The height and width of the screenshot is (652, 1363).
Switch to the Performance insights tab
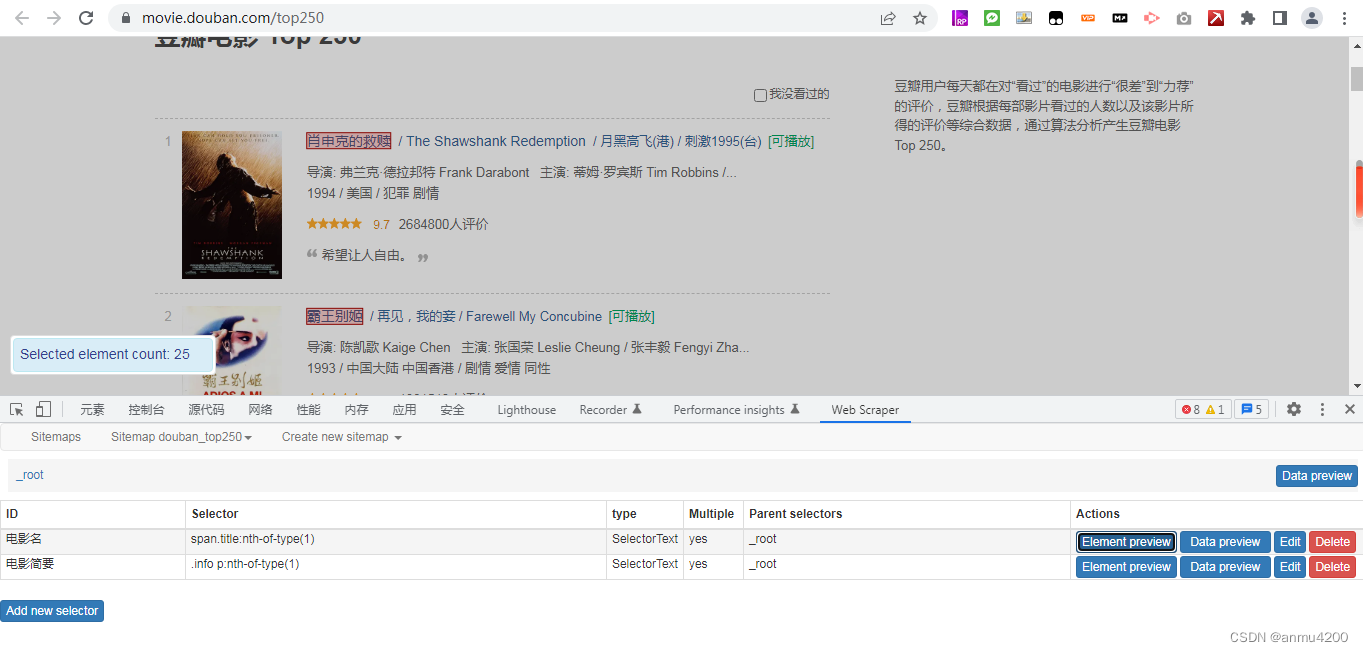click(736, 410)
